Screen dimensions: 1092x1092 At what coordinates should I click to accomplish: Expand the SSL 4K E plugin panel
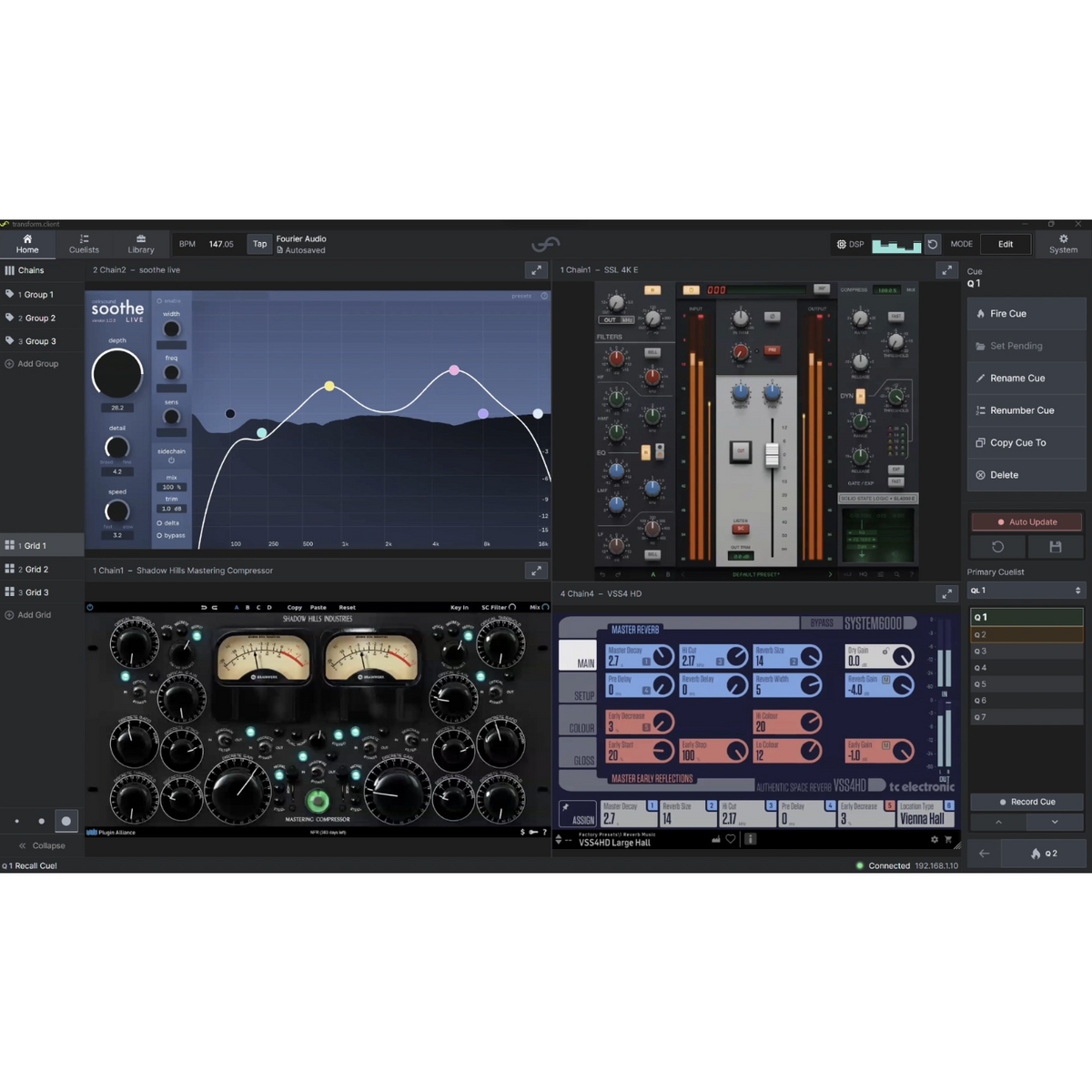tap(947, 270)
